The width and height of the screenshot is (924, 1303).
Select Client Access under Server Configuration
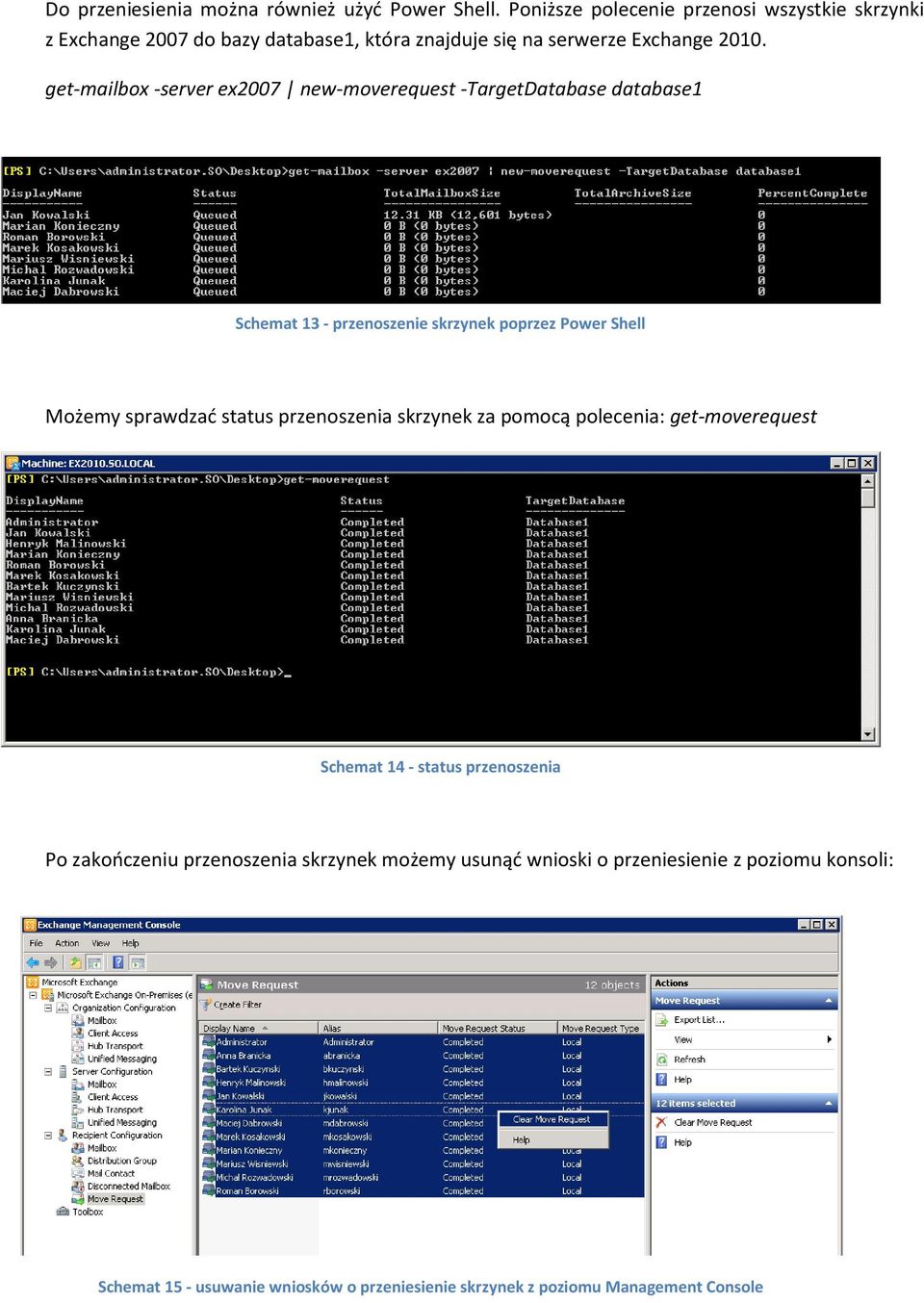[113, 1097]
